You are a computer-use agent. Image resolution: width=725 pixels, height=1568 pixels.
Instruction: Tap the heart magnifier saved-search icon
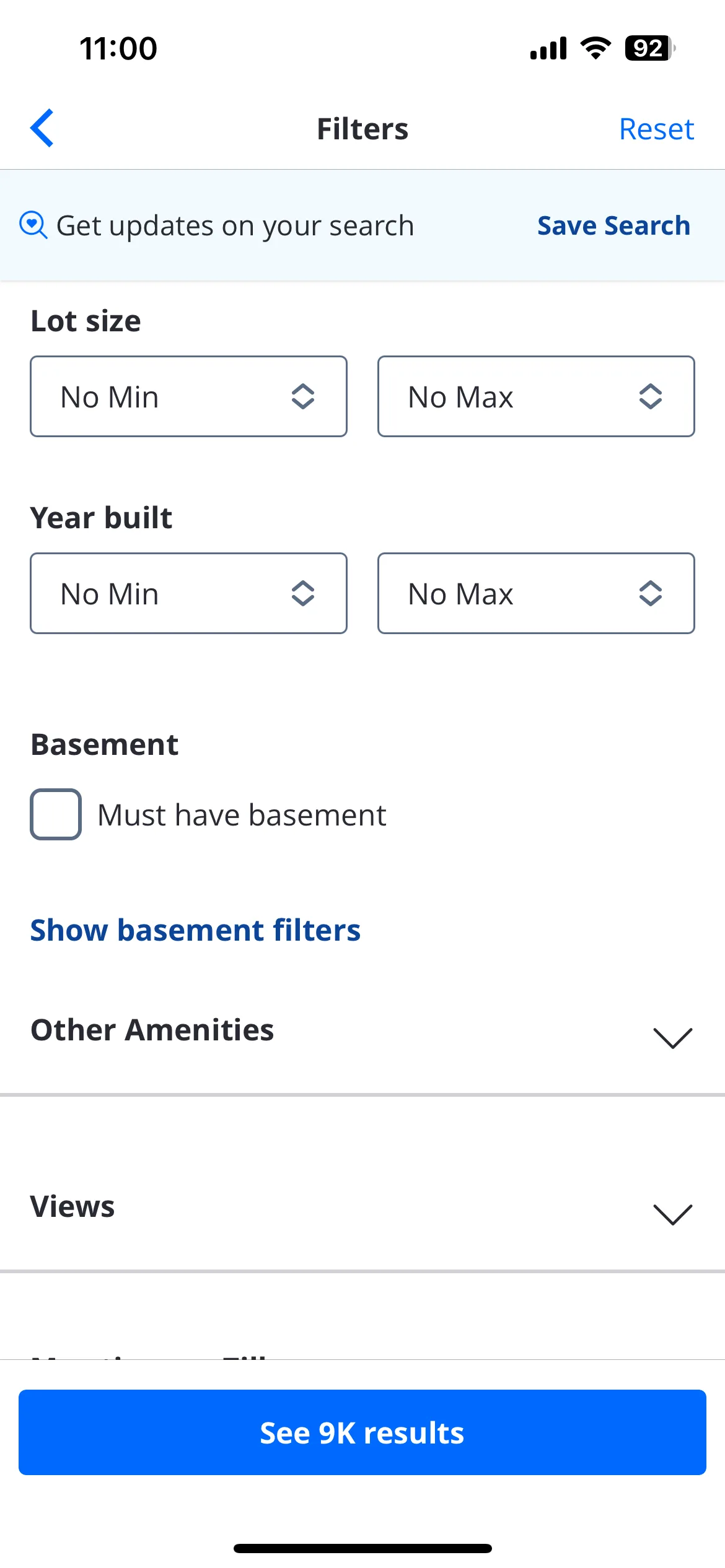point(33,225)
